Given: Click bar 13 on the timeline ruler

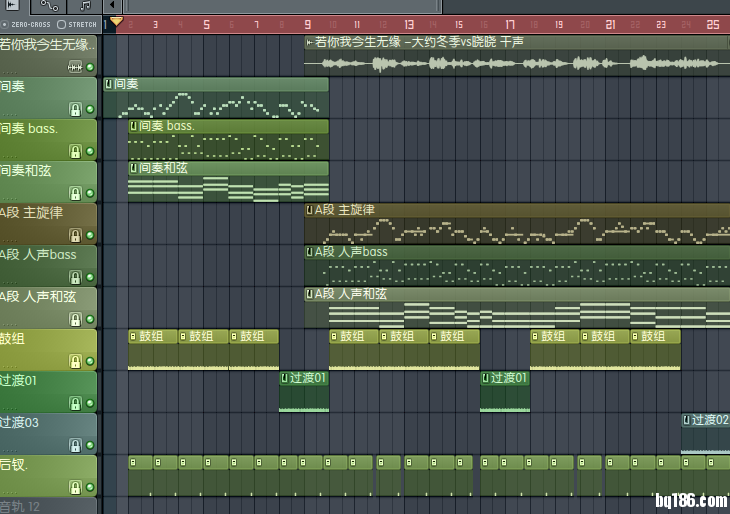Looking at the screenshot, I should point(410,24).
